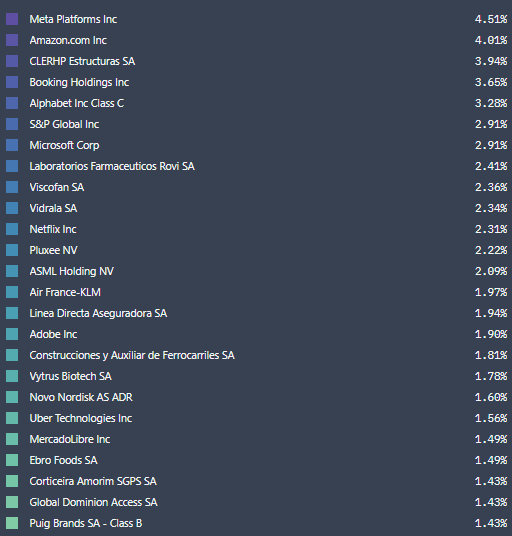Click the 1.97% value
This screenshot has width=512, height=536.
point(491,292)
